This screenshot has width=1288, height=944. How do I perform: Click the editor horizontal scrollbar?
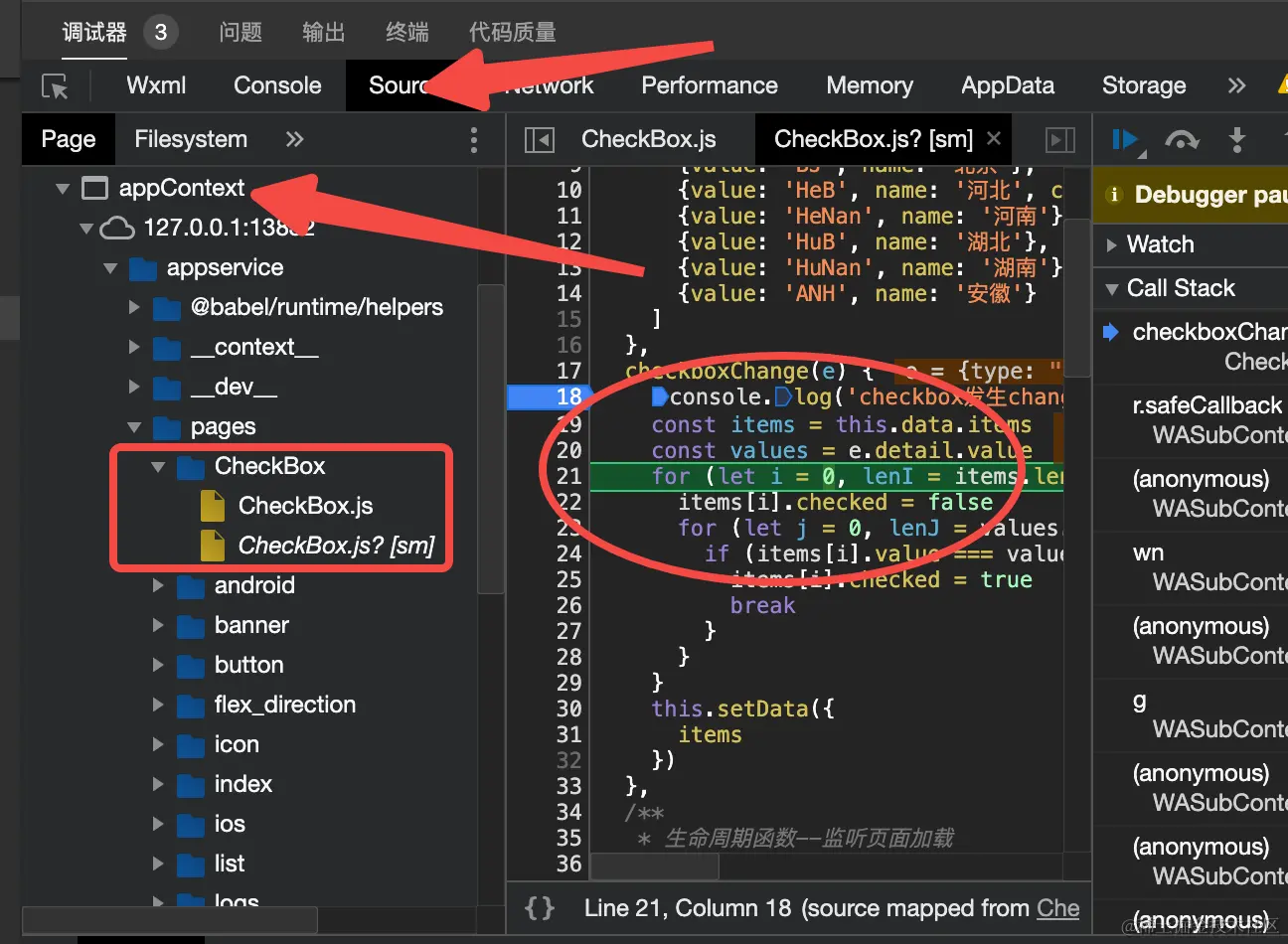655,866
